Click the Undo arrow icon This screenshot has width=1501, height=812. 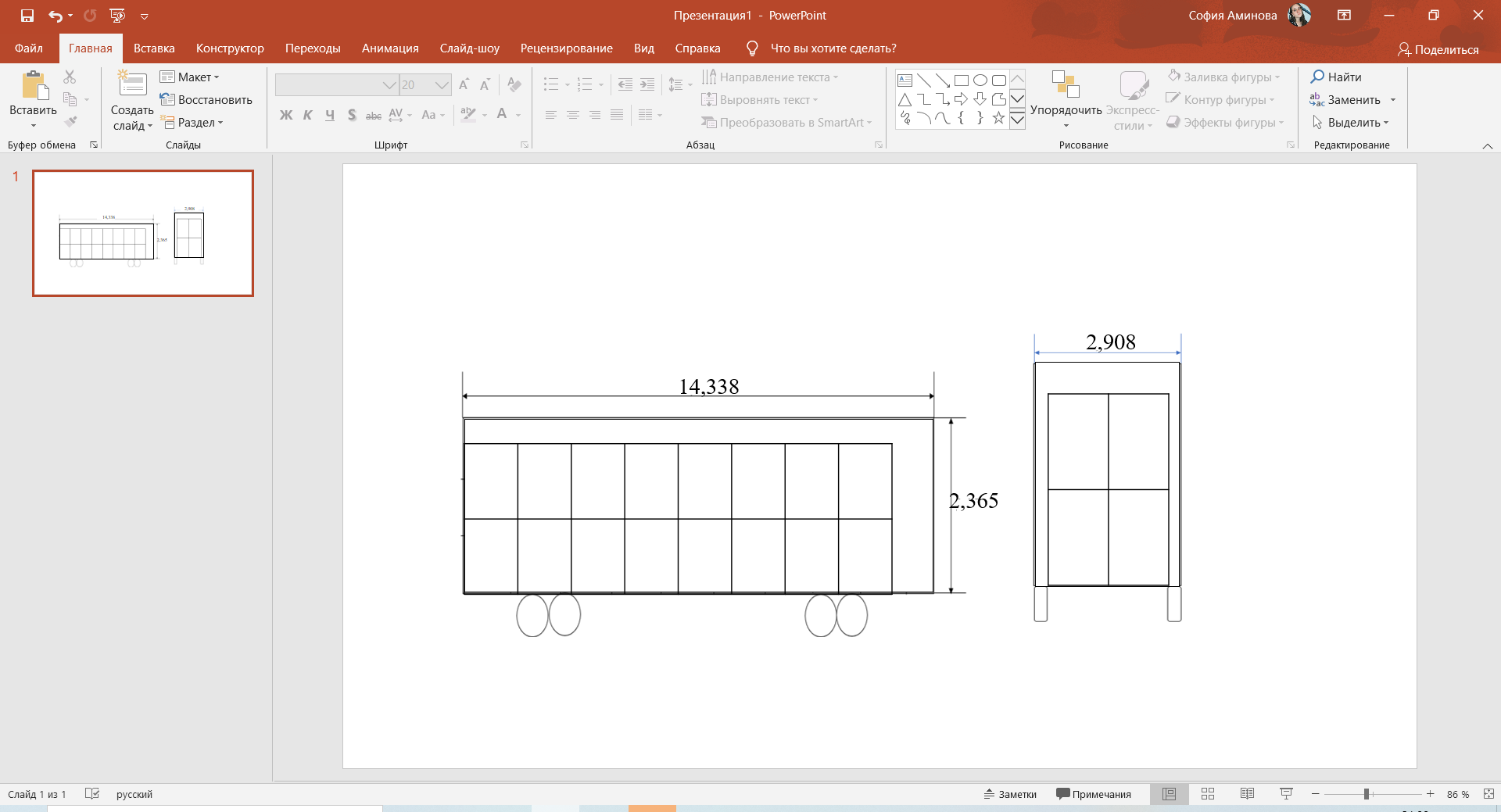pyautogui.click(x=55, y=15)
